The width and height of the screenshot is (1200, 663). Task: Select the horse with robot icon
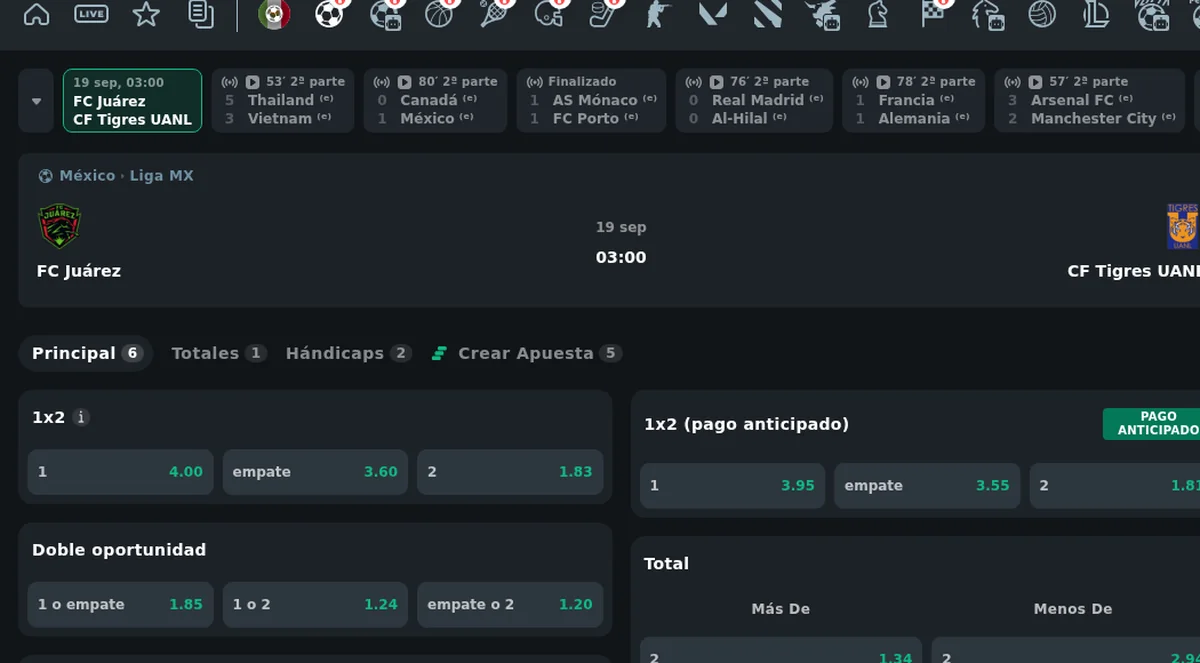(988, 15)
